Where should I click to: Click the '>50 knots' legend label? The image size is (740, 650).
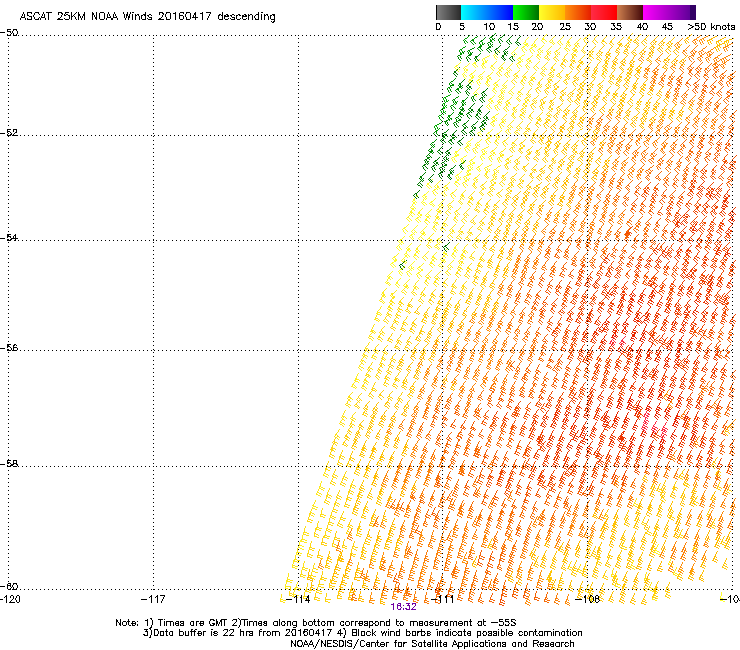tap(711, 27)
